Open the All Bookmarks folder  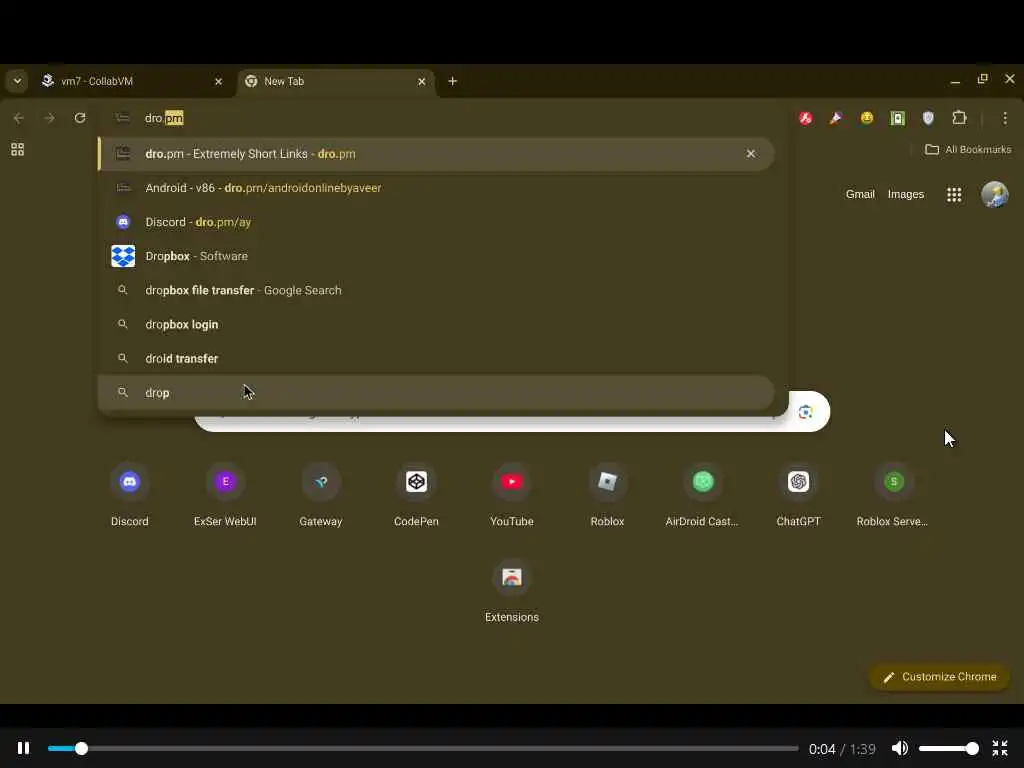tap(968, 150)
